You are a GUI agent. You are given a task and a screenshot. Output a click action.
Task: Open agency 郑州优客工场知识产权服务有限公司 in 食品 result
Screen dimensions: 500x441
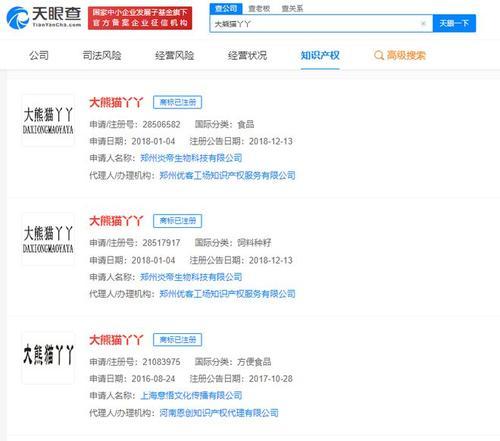click(227, 175)
